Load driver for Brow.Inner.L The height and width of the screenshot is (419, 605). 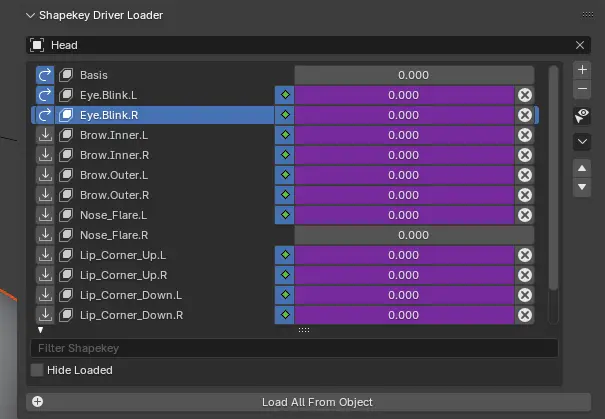45,135
